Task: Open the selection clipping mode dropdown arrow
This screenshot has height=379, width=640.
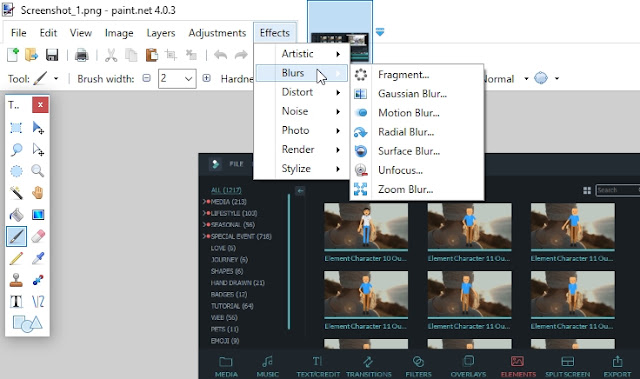Action: [556, 78]
